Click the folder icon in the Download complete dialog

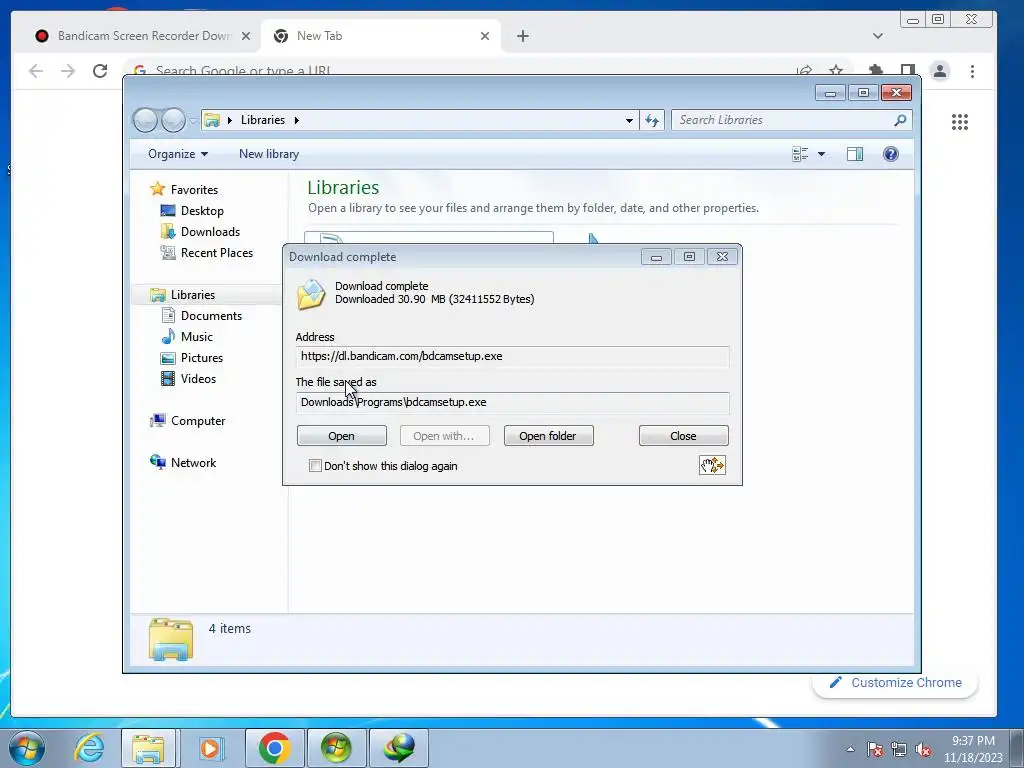(x=311, y=294)
